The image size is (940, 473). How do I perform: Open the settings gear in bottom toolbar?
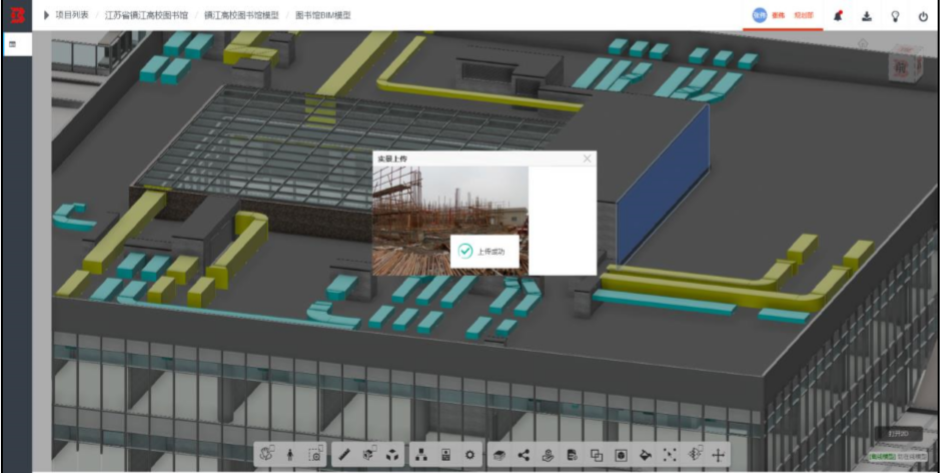click(x=469, y=455)
